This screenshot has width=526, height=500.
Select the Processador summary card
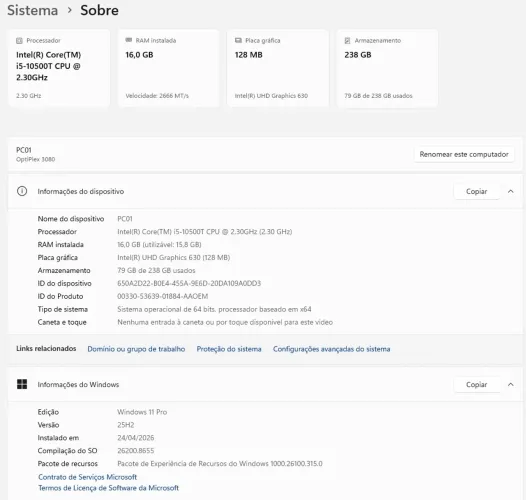click(x=59, y=68)
